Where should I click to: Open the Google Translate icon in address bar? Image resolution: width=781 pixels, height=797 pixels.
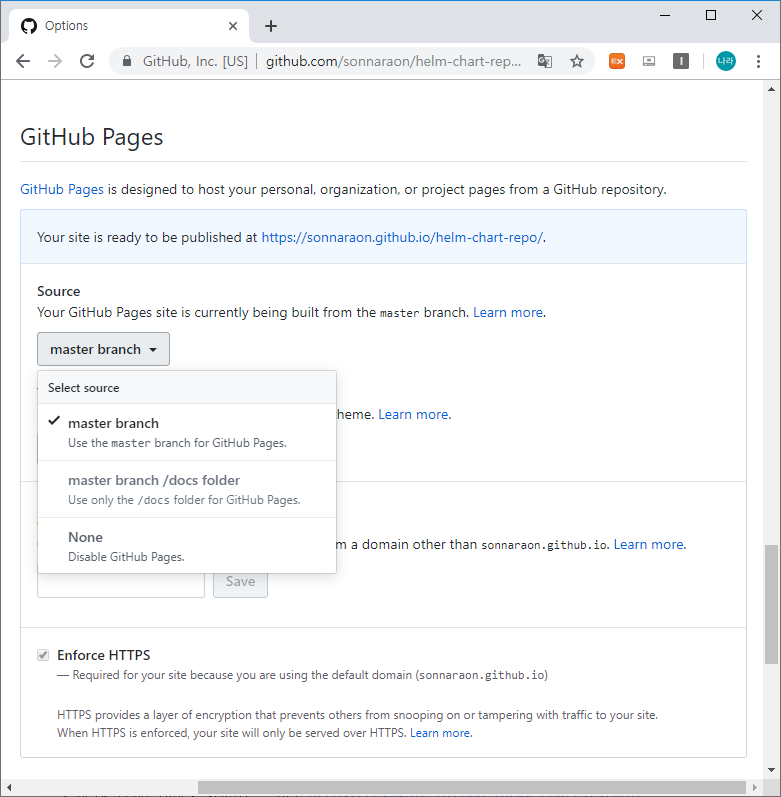pos(545,62)
